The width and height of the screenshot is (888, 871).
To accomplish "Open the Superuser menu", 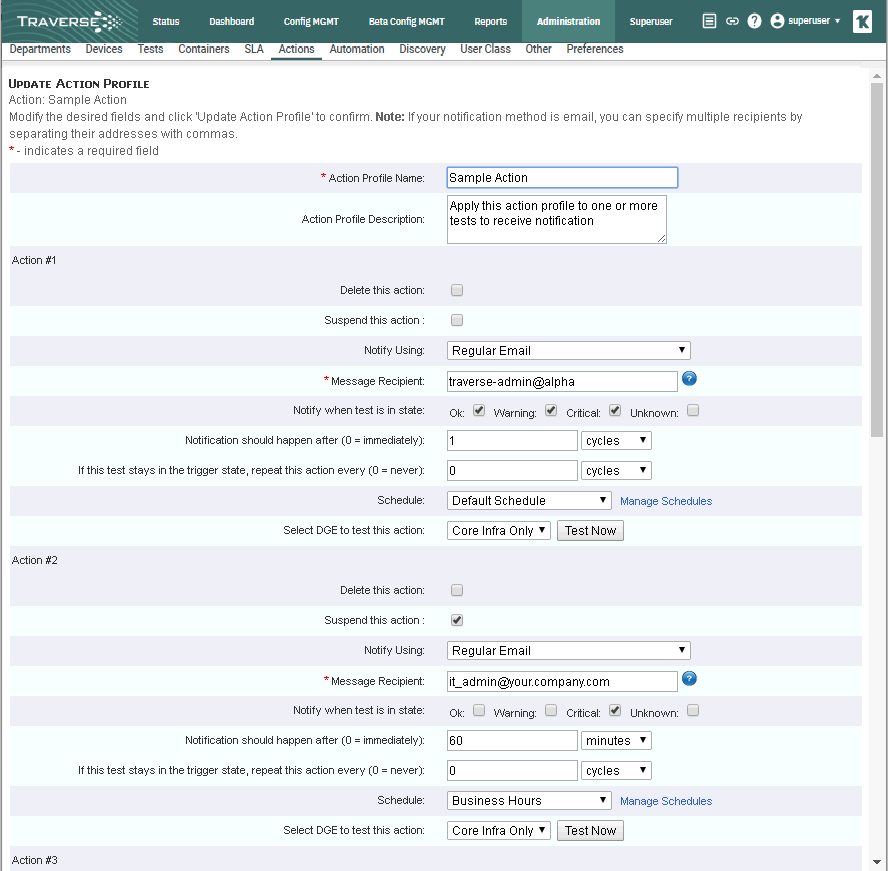I will click(651, 22).
